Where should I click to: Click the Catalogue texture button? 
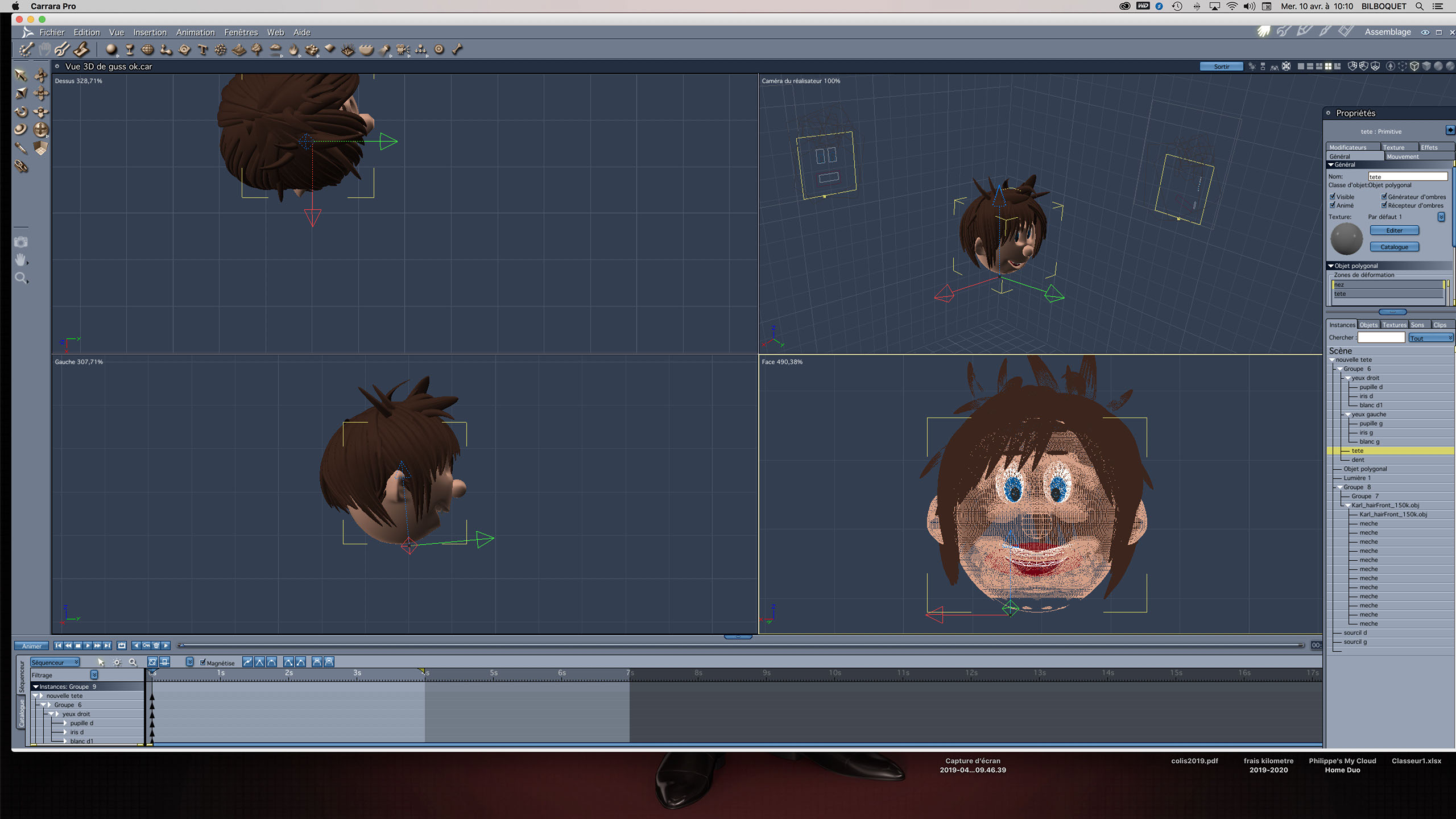pyautogui.click(x=1394, y=247)
